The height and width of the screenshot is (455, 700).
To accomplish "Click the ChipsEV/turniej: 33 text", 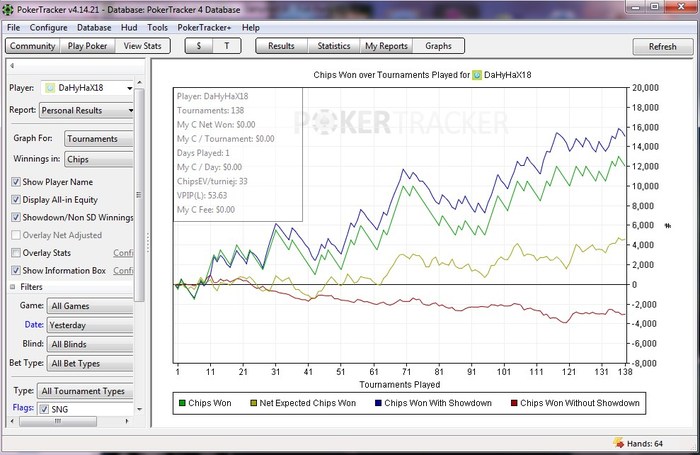I will (212, 181).
